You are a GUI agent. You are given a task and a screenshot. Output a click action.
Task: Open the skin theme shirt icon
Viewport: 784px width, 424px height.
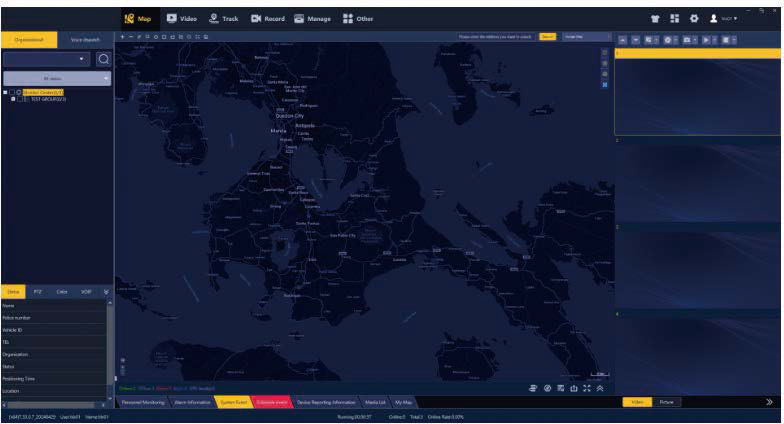655,18
